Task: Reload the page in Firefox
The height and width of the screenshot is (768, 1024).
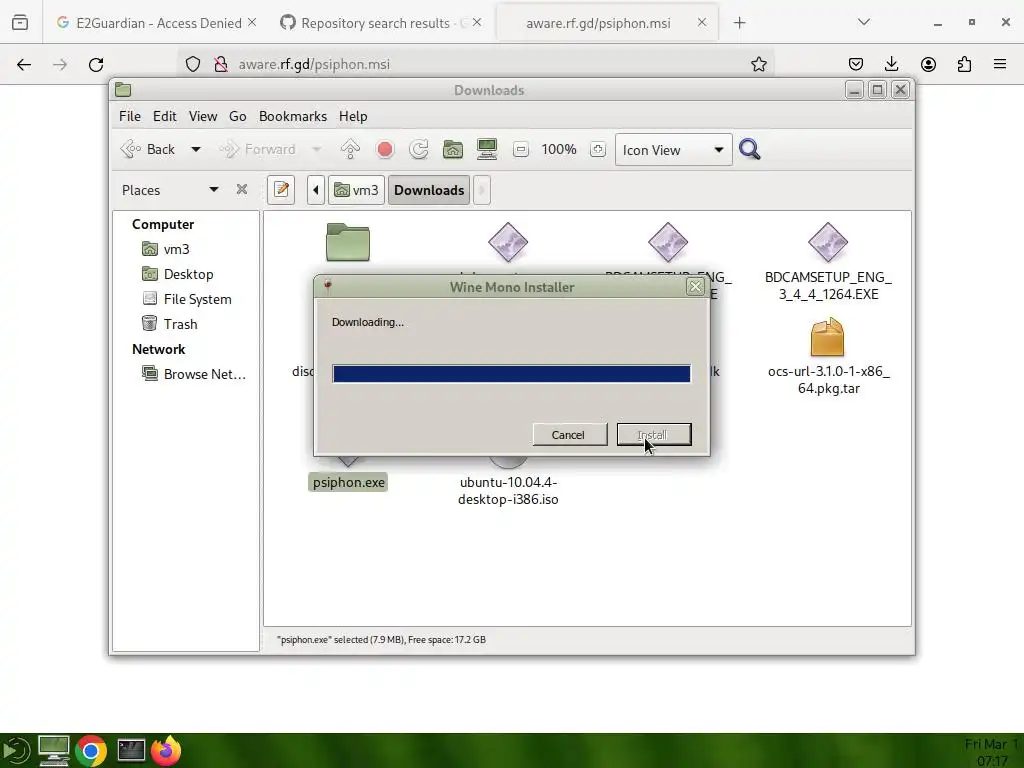Action: pyautogui.click(x=96, y=64)
